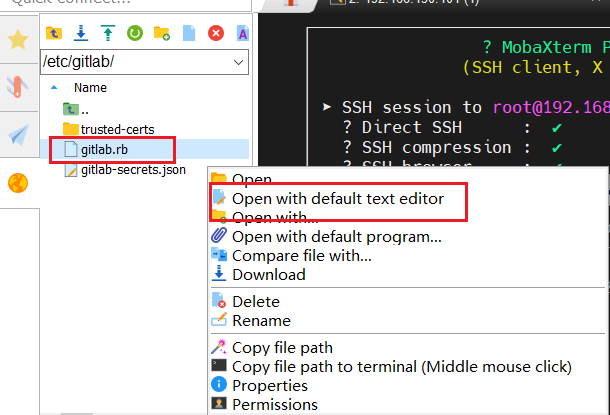Screen dimensions: 610x415
Task: Refresh the remote folder listing
Action: tap(135, 34)
